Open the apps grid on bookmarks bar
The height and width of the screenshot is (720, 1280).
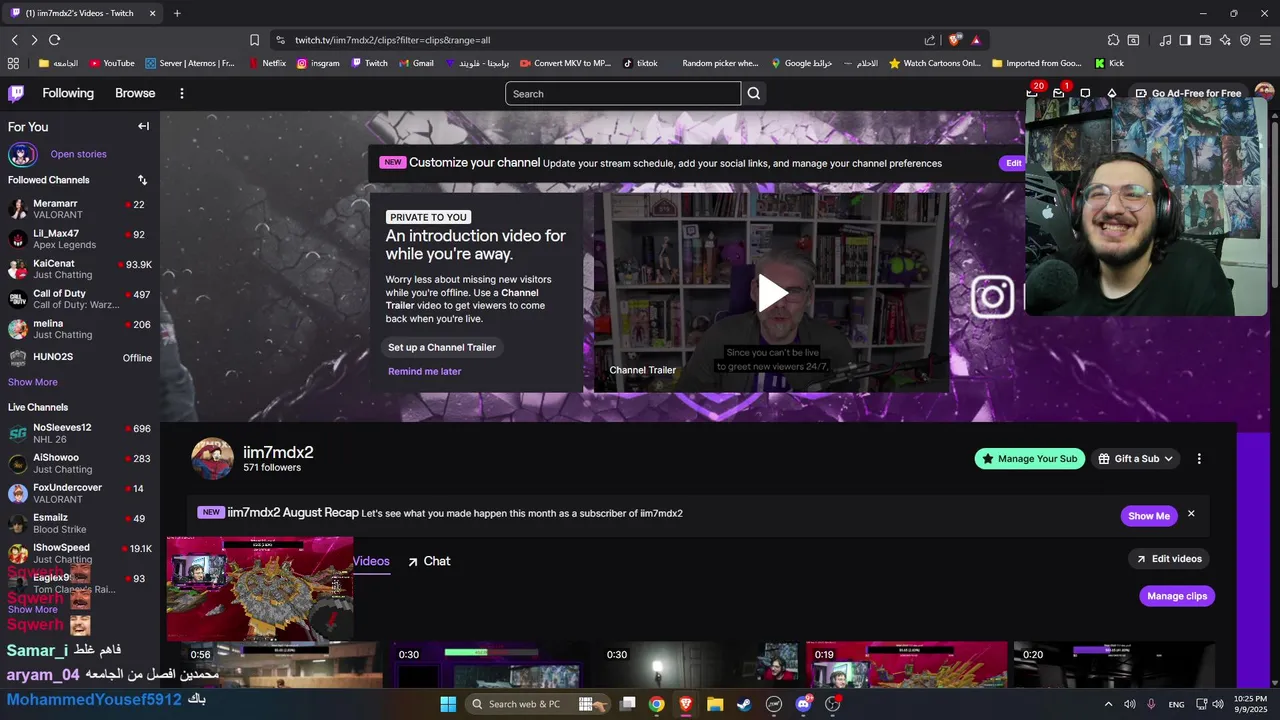tap(13, 63)
